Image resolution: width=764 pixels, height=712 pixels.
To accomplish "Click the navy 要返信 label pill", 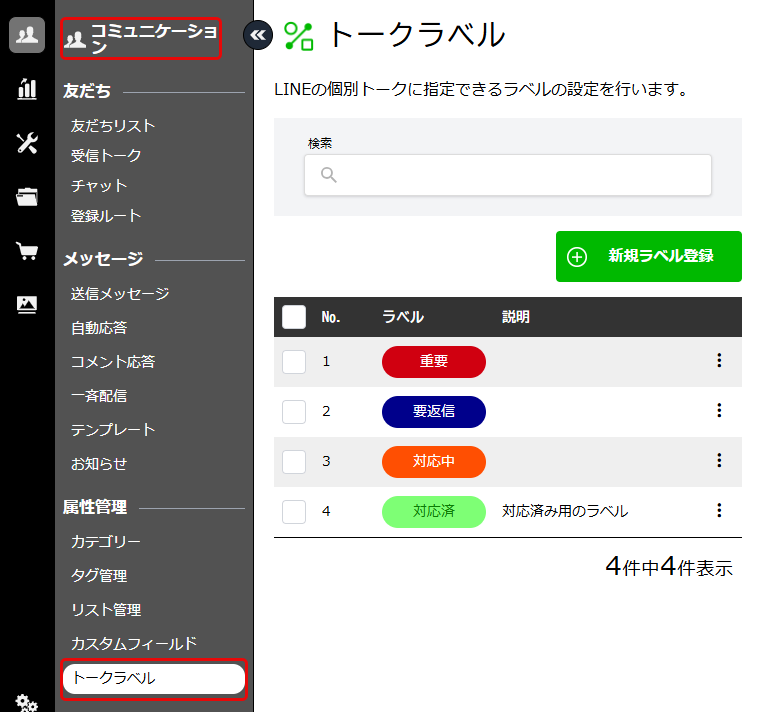I will click(434, 412).
